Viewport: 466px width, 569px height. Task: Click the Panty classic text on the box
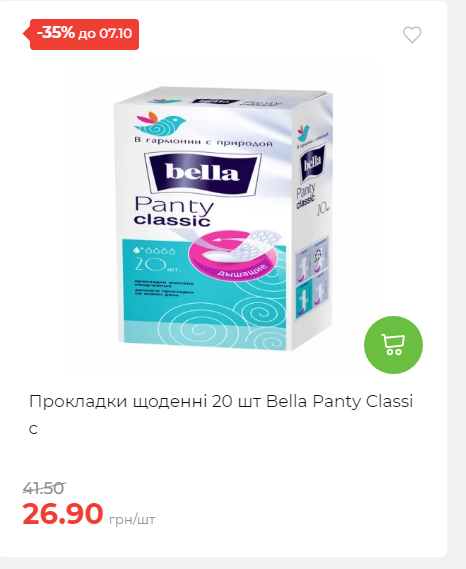(x=173, y=212)
